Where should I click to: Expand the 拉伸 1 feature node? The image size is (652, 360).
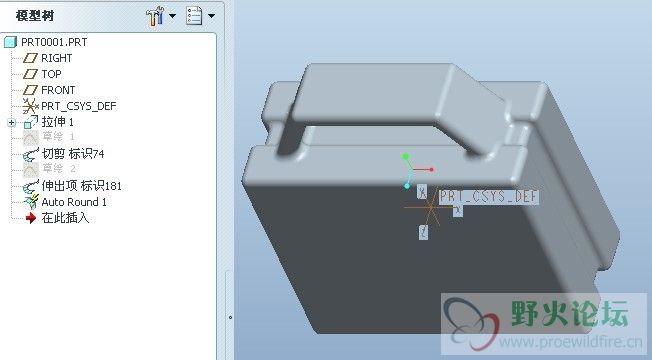point(12,122)
